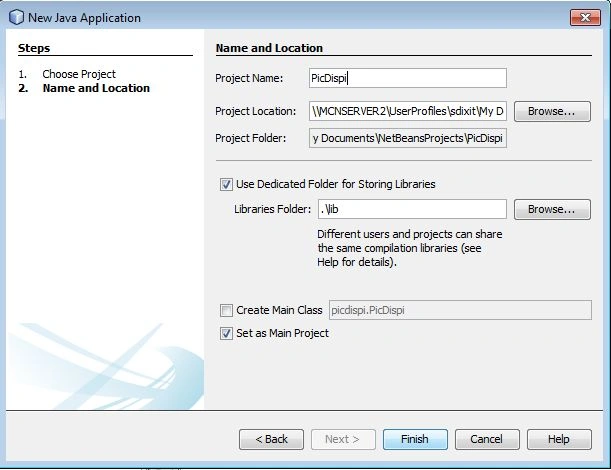Toggle Use Dedicated Folder for Storing Libraries

click(x=226, y=184)
